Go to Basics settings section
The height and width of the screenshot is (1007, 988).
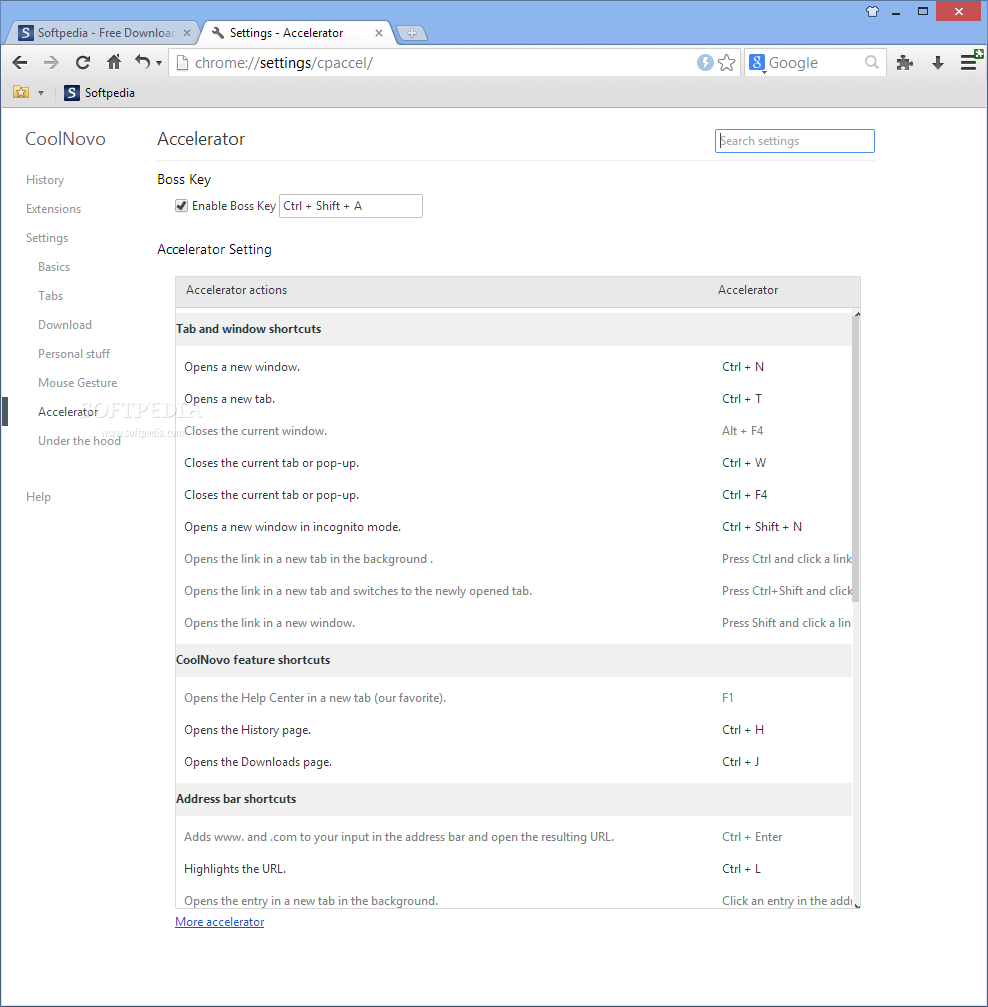click(54, 267)
